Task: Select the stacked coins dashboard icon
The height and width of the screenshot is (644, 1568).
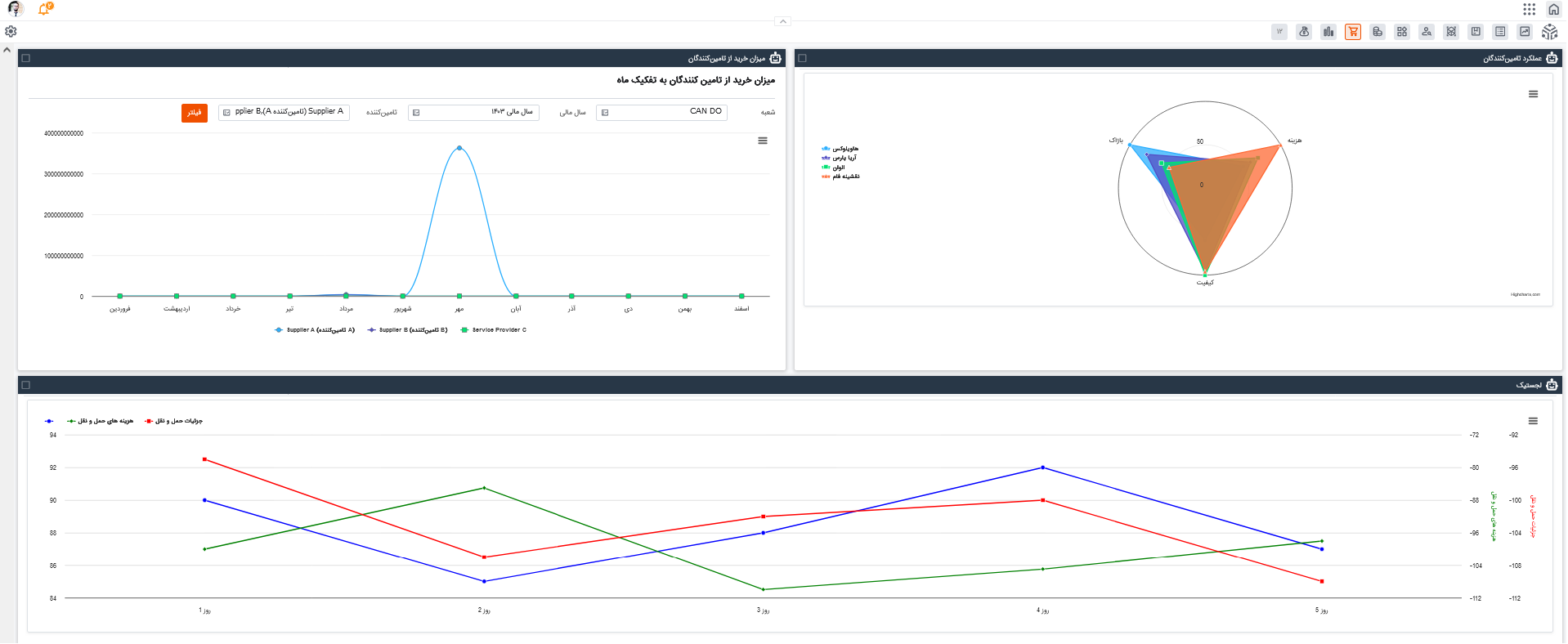Action: [1378, 32]
